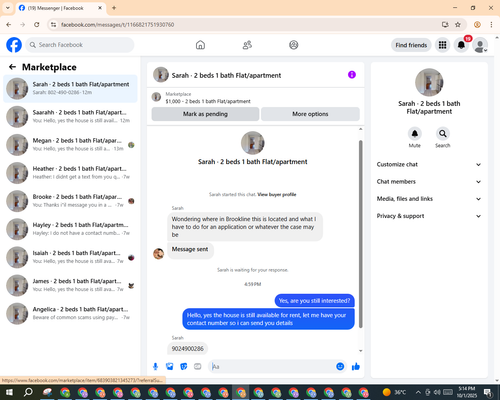Screen dimensions: 500x400
Task: Open conversation details purple info icon
Action: click(x=352, y=75)
